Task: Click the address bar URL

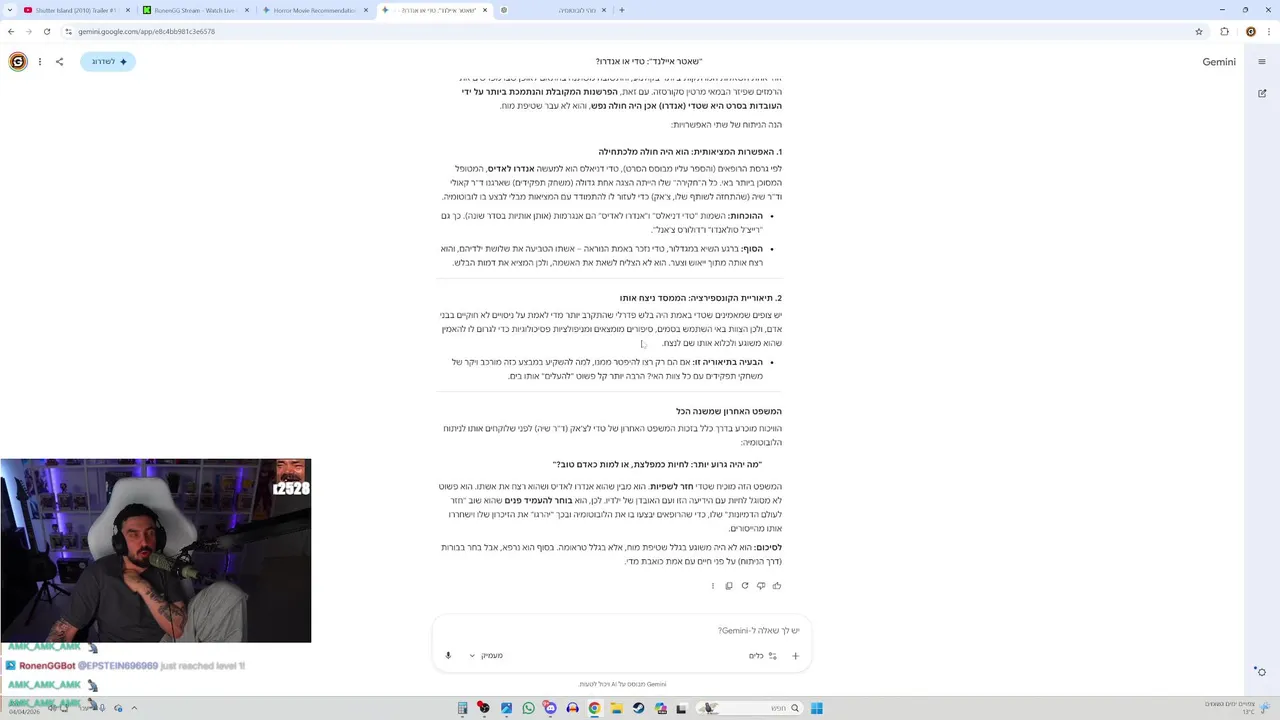Action: point(147,32)
